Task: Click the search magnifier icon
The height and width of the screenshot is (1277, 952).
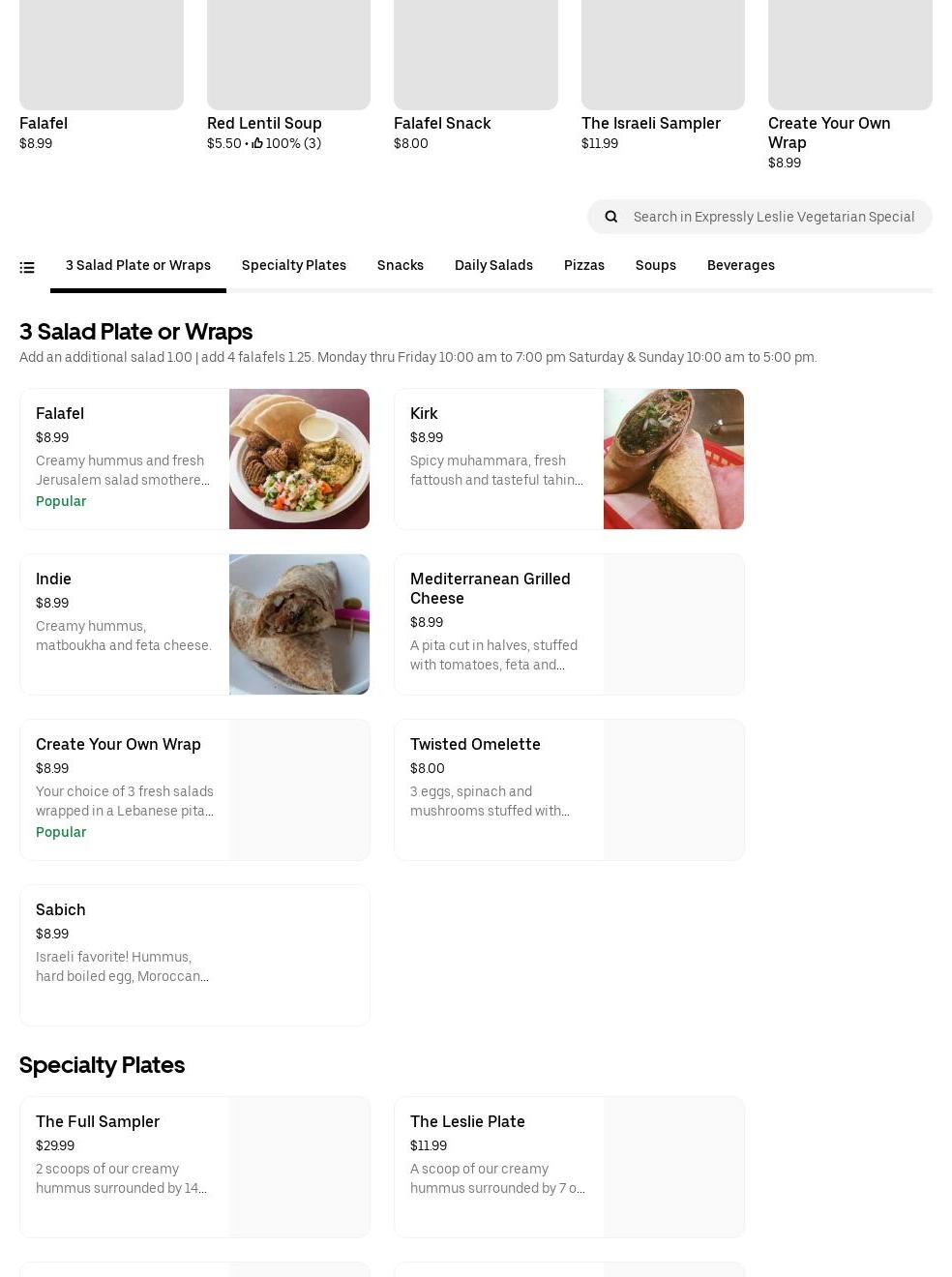Action: (x=611, y=217)
